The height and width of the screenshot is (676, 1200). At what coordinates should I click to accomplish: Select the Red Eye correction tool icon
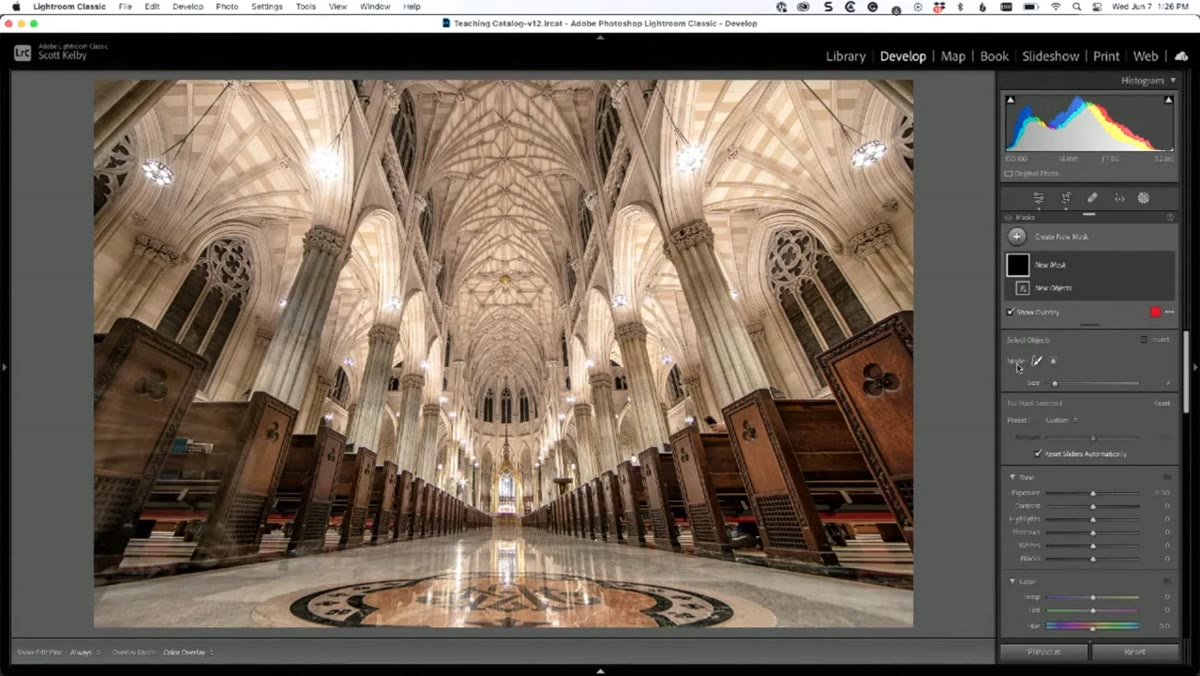[1119, 198]
